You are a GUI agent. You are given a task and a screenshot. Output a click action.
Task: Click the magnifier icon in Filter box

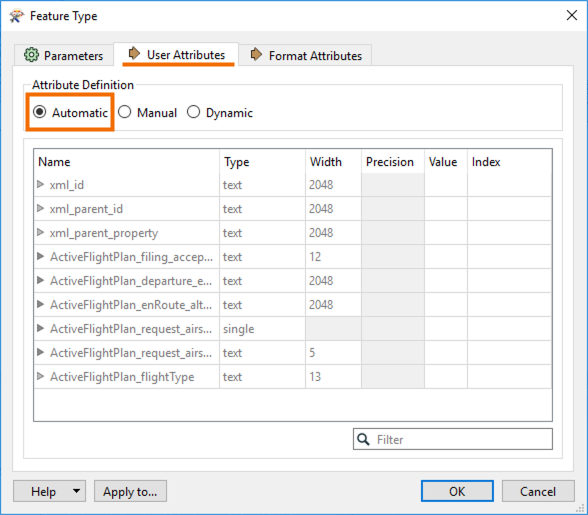[363, 439]
